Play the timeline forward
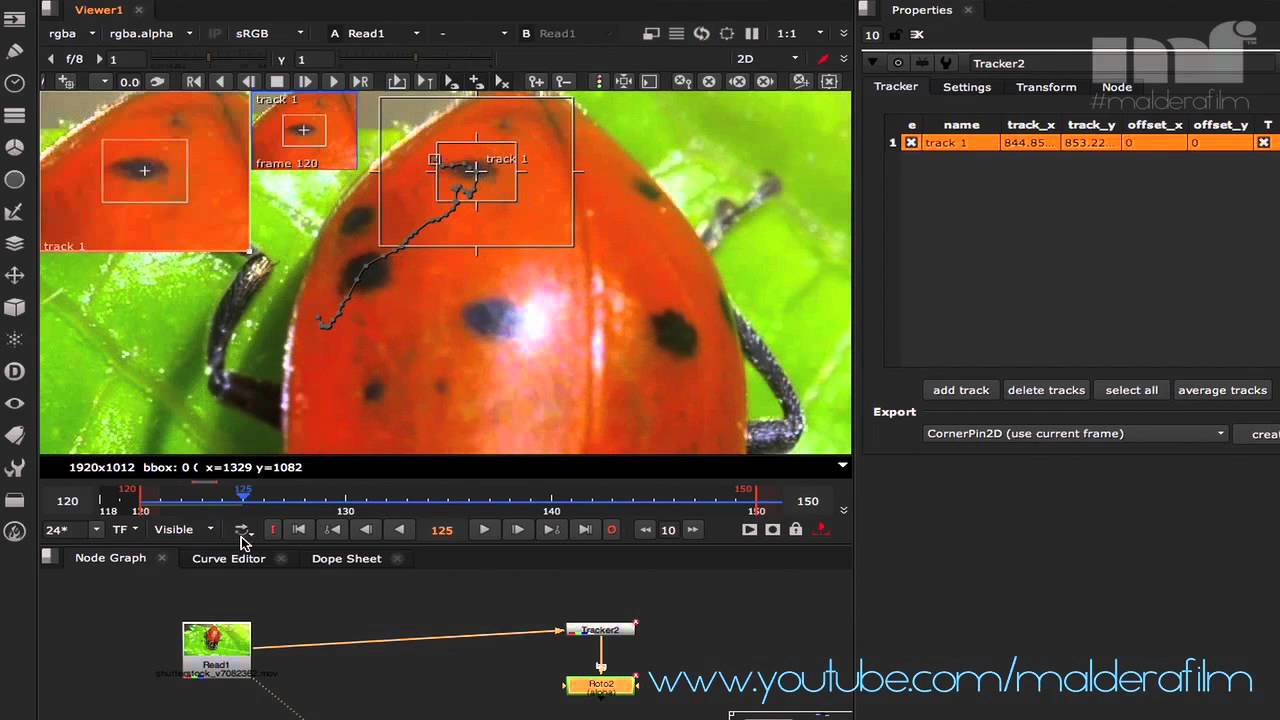The width and height of the screenshot is (1280, 720). pos(484,530)
